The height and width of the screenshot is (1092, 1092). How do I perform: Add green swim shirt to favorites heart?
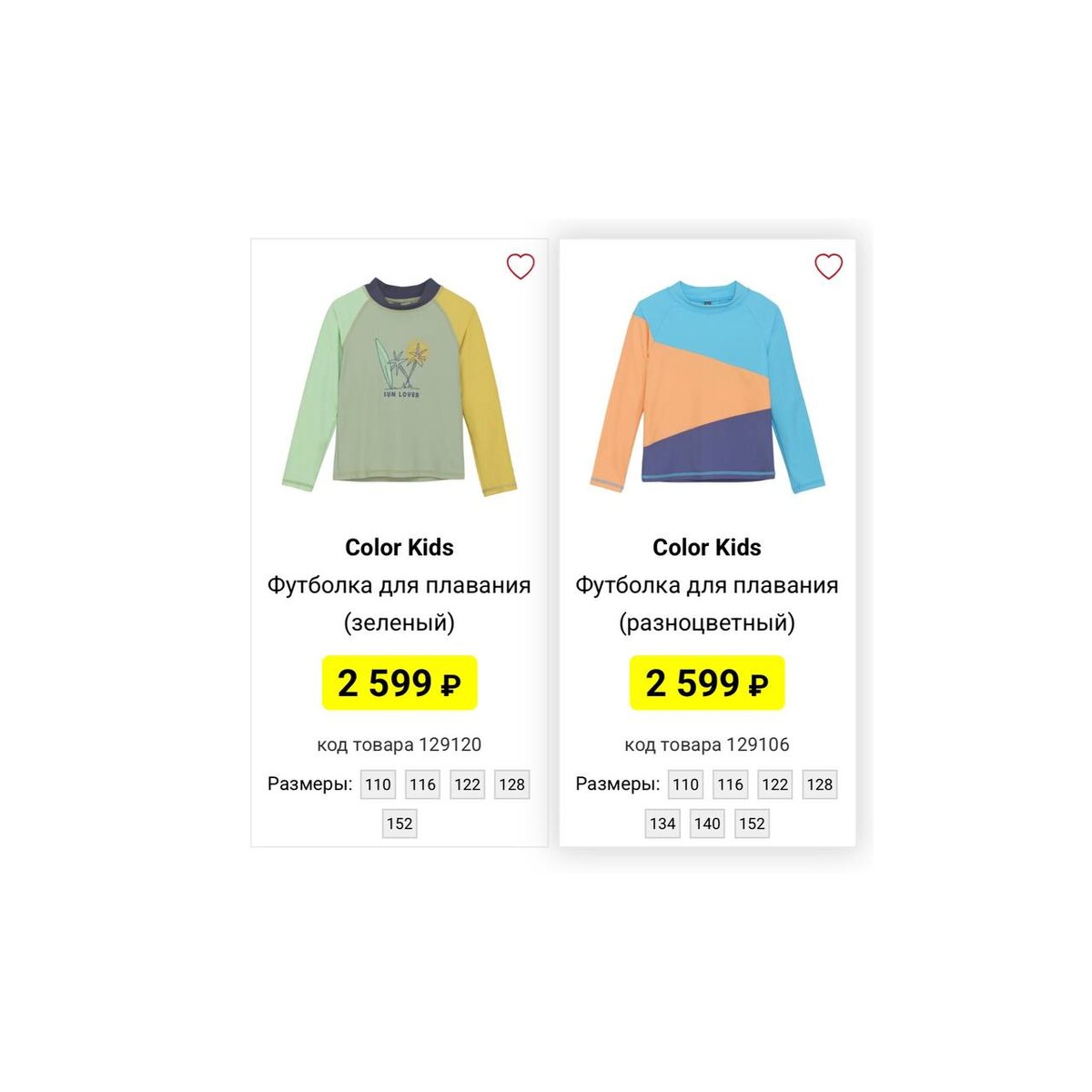[x=521, y=267]
